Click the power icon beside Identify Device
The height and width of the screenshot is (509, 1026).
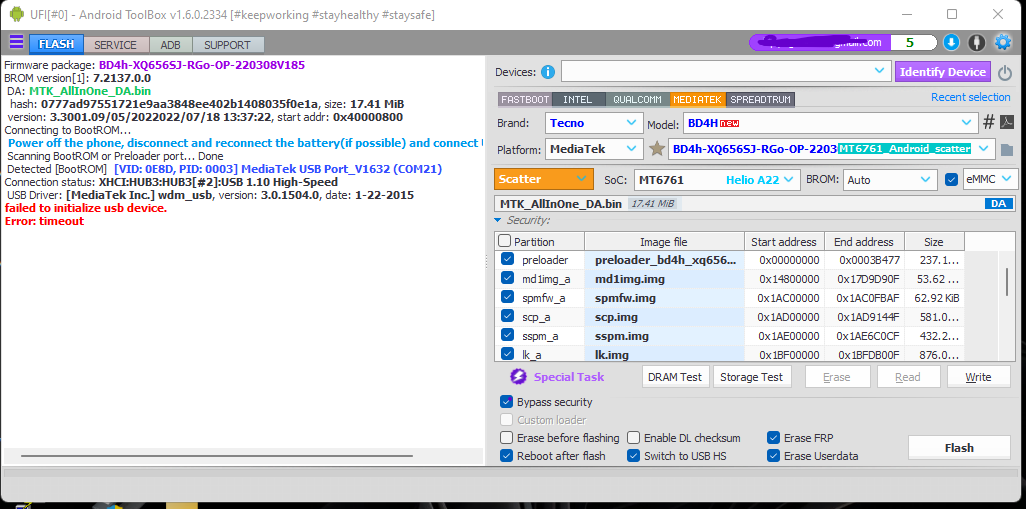1005,72
